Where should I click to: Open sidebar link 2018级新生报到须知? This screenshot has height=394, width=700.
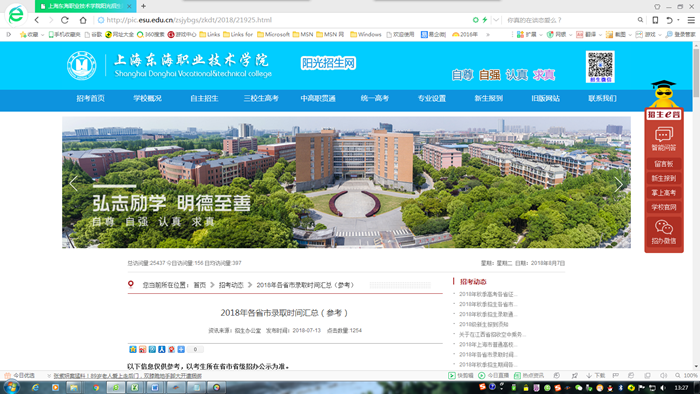[483, 324]
